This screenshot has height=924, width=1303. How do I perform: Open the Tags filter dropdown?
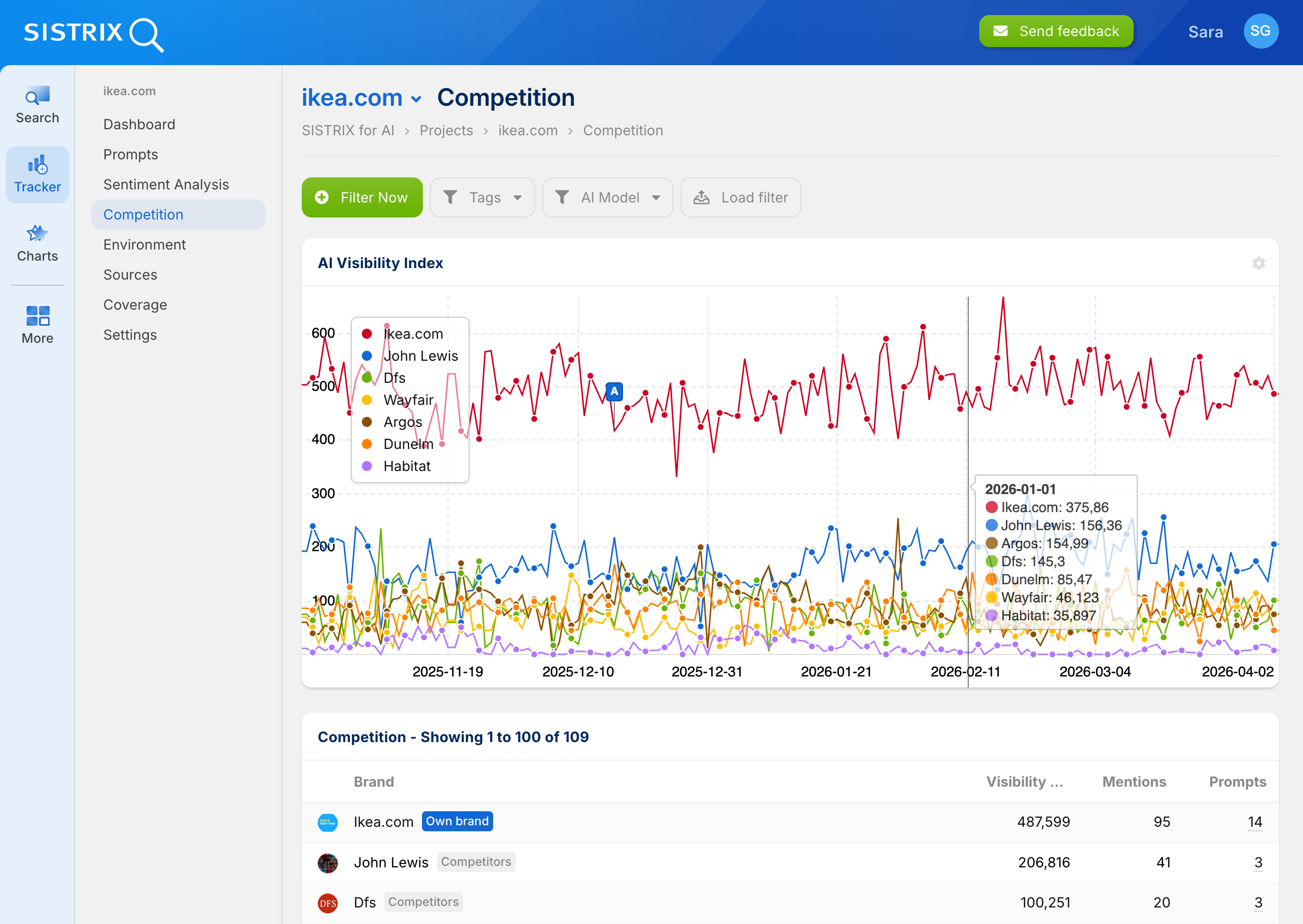coord(483,197)
